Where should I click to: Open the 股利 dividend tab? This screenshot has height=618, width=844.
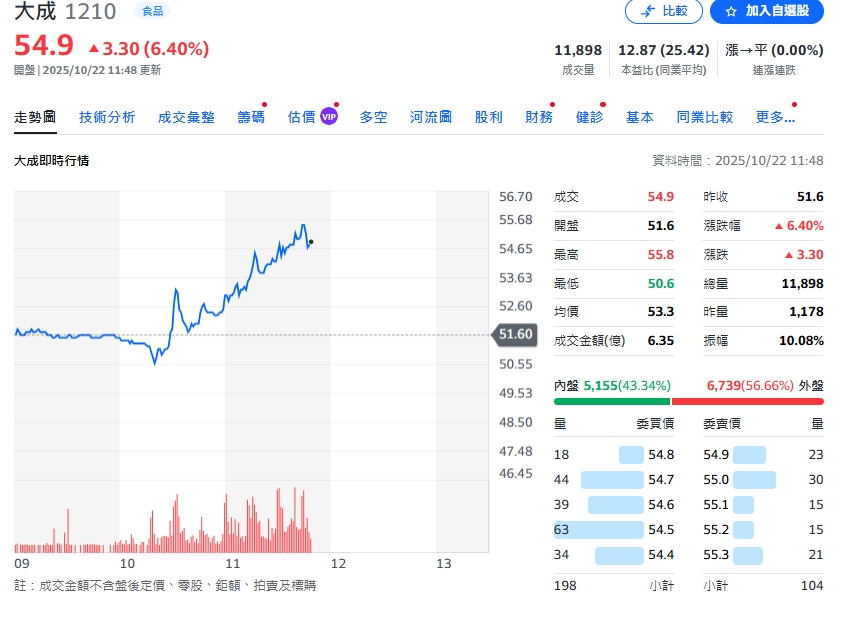[489, 117]
